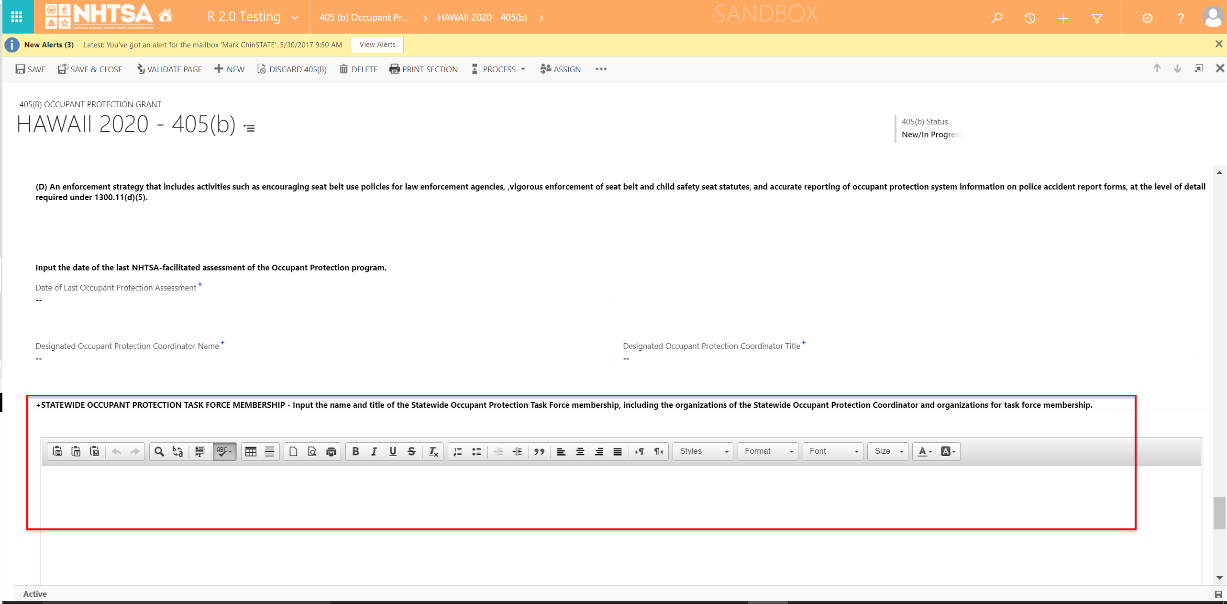Toggle the spell check as you type button
1227x604 pixels.
coord(225,452)
